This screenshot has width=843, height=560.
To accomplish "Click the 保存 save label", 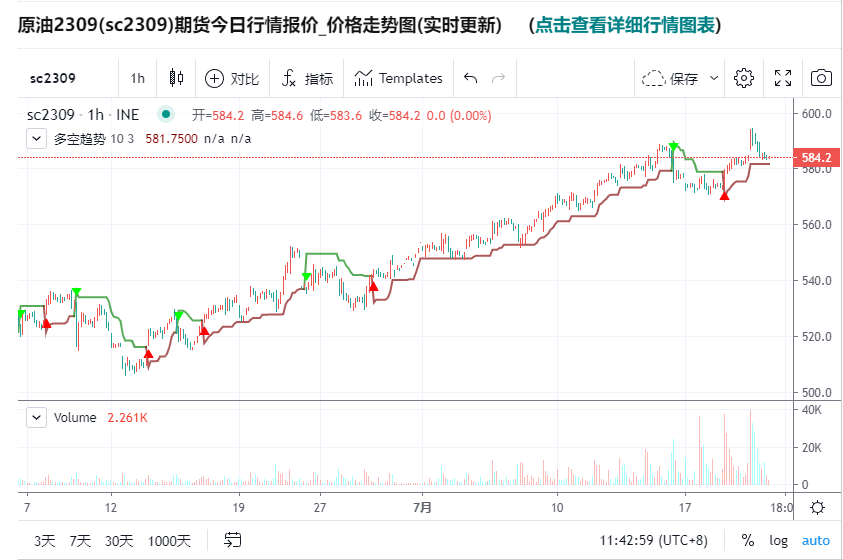I will [684, 79].
